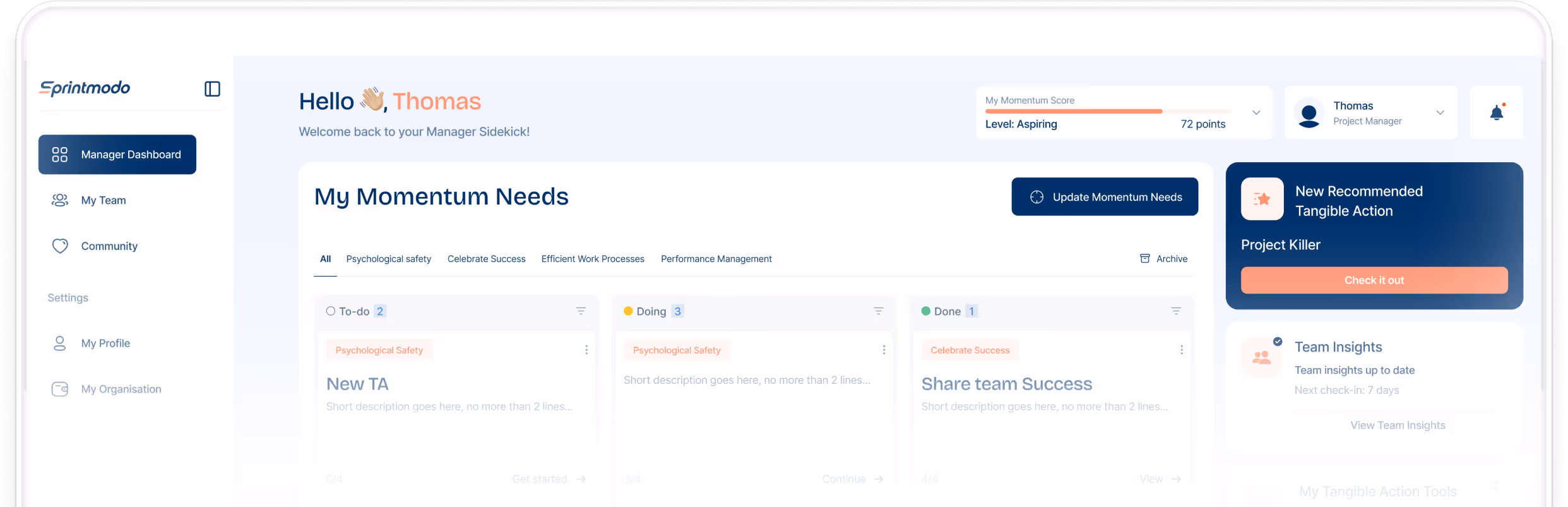
Task: Click Continue on the Doing card
Action: 853,479
